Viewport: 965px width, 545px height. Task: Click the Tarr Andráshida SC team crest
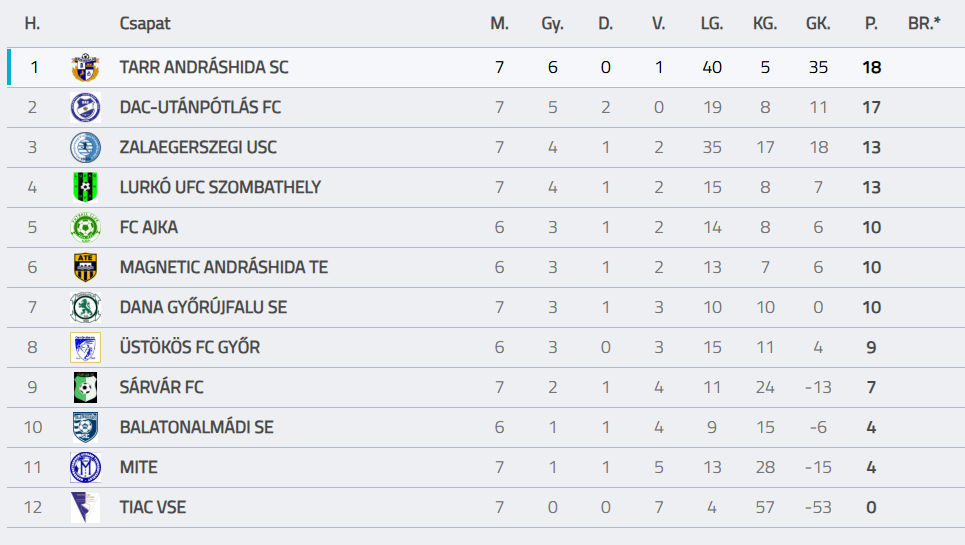pyautogui.click(x=85, y=68)
